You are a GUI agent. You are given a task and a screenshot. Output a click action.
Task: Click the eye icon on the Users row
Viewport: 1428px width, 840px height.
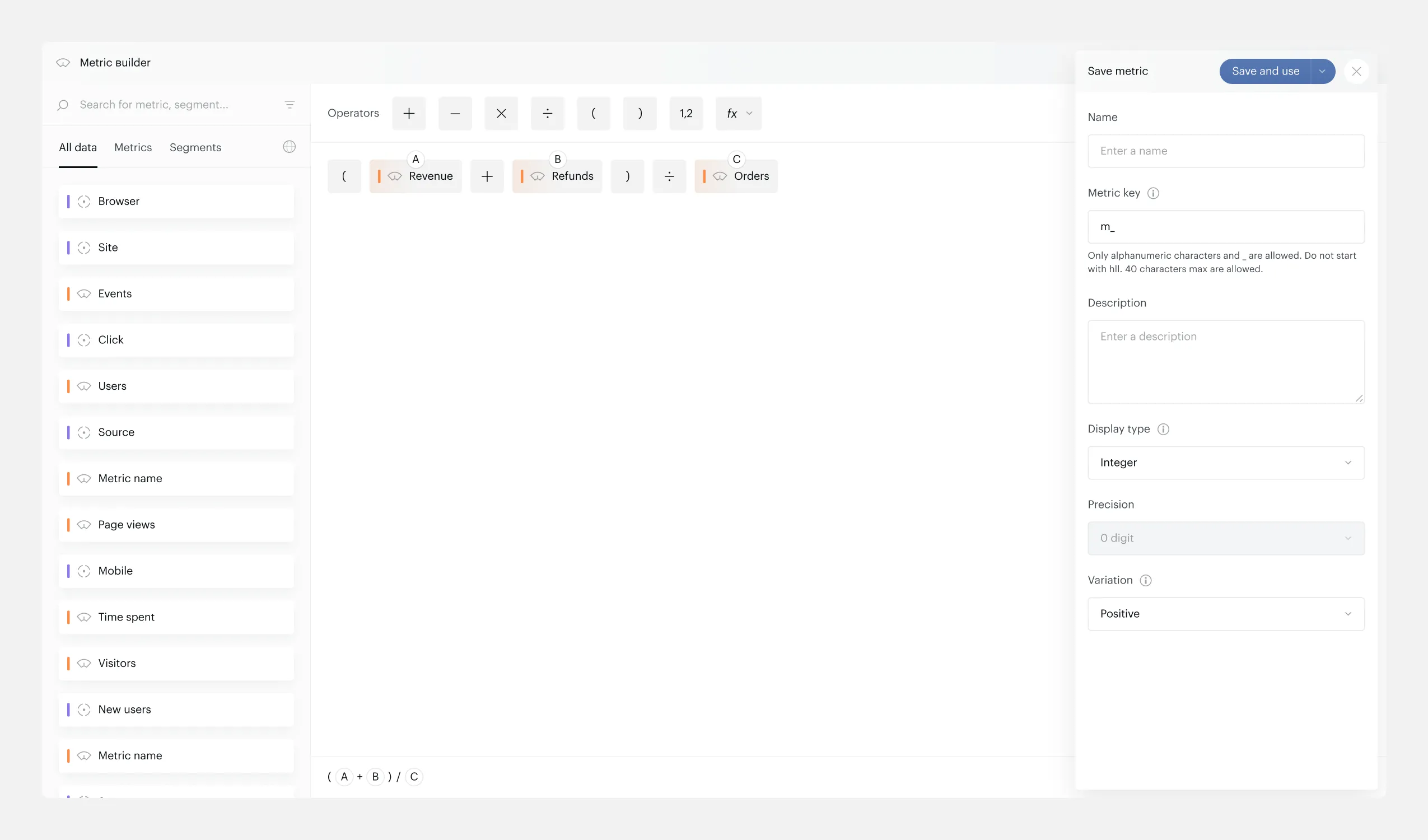pos(84,386)
